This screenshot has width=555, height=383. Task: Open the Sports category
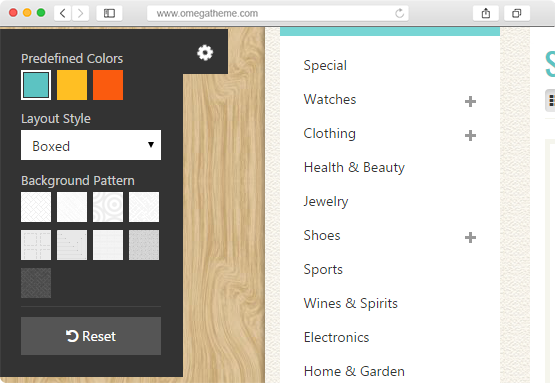323,269
